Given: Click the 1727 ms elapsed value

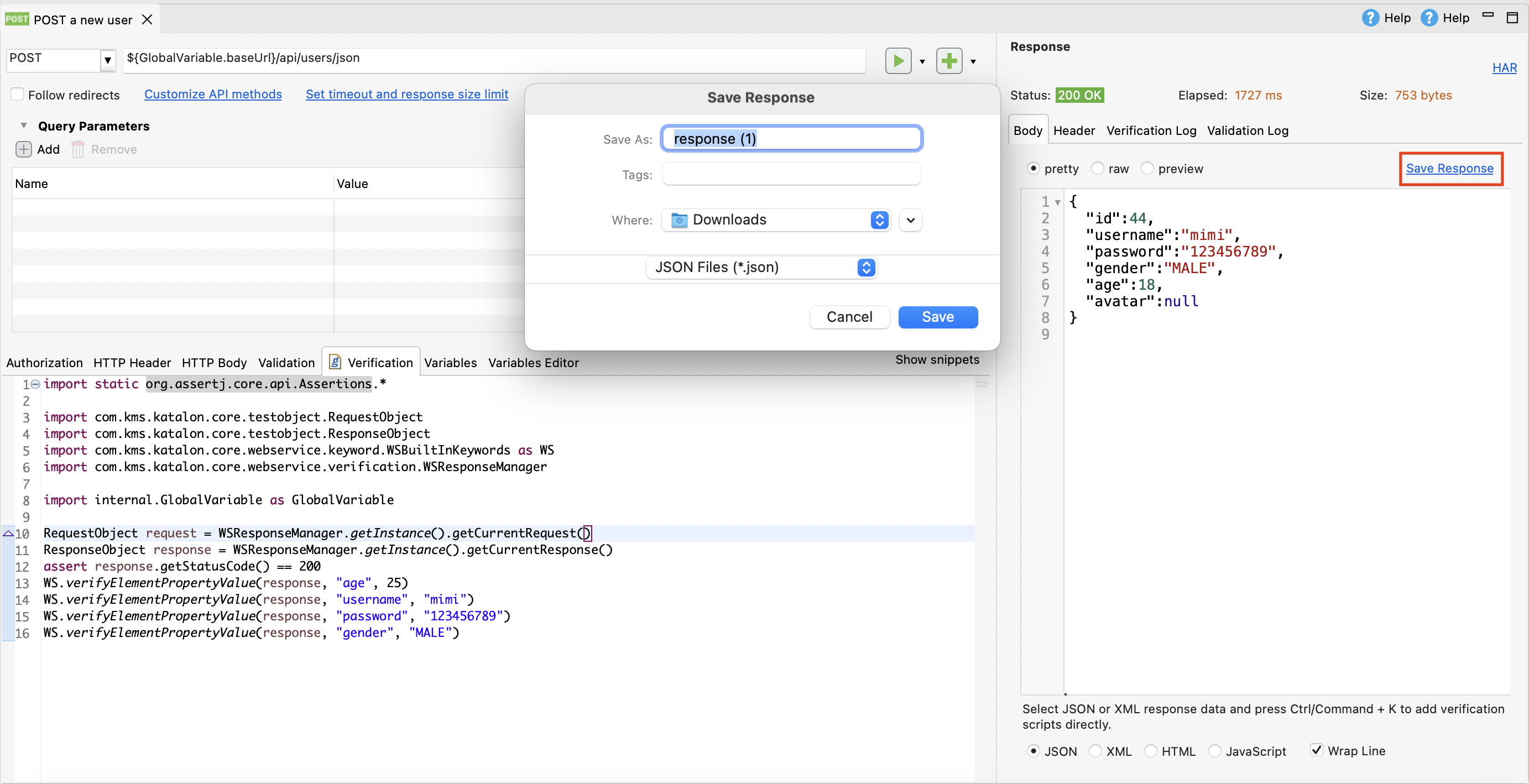Looking at the screenshot, I should tap(1257, 95).
